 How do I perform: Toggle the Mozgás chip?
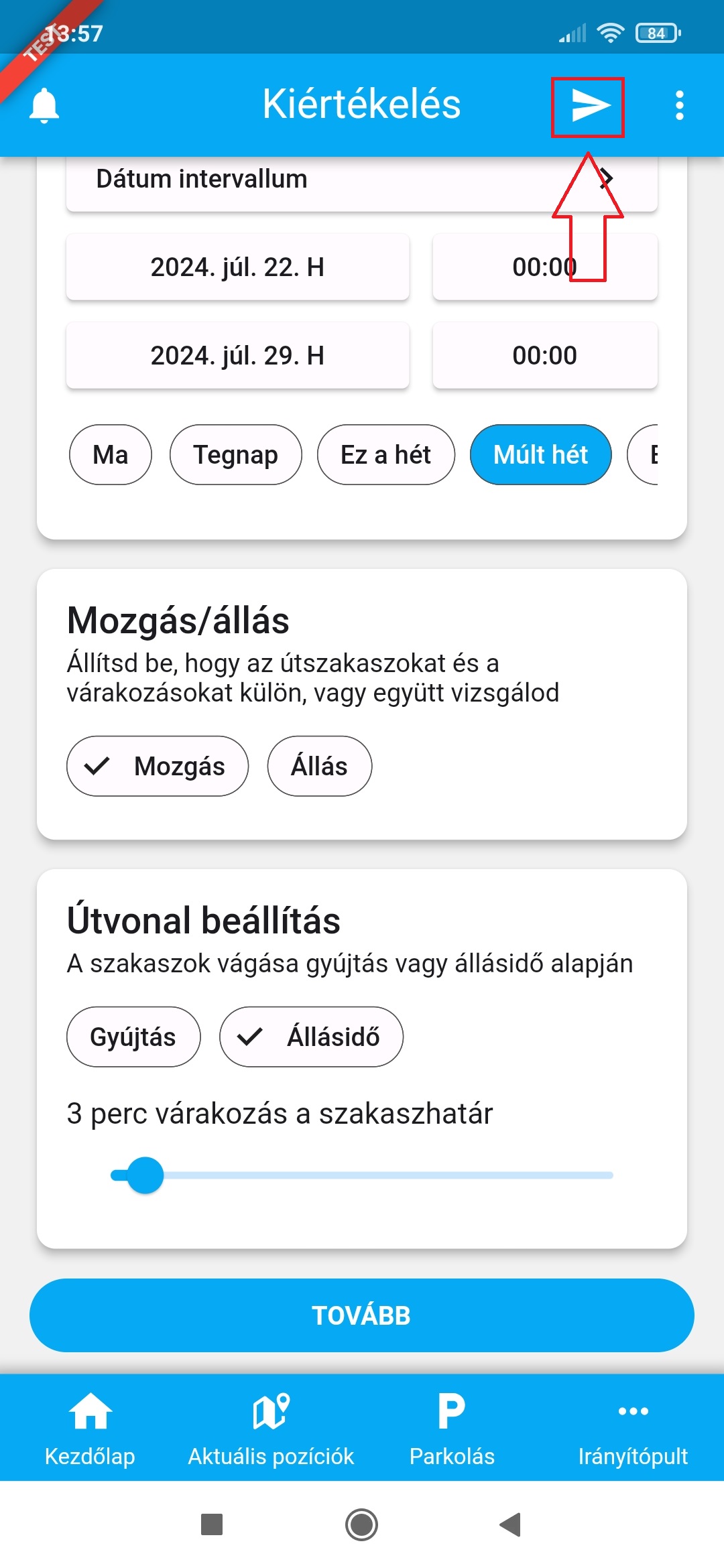(x=158, y=766)
